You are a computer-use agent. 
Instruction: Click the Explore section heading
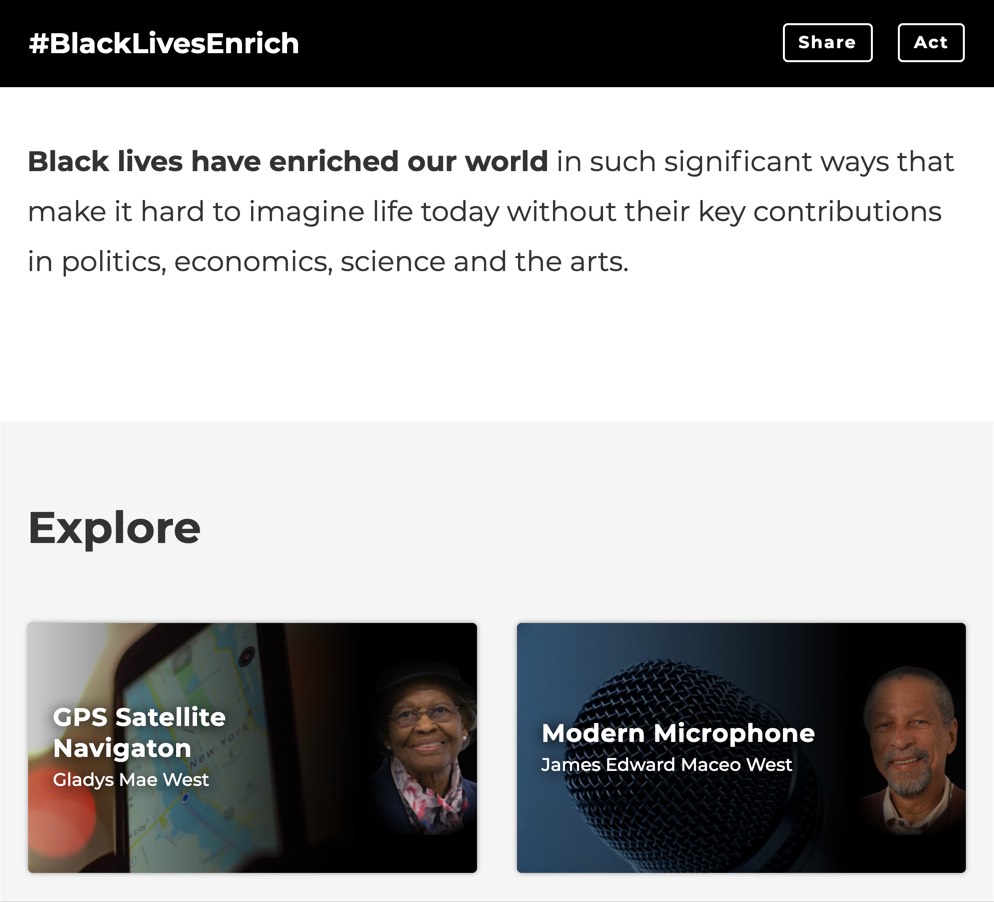click(114, 527)
